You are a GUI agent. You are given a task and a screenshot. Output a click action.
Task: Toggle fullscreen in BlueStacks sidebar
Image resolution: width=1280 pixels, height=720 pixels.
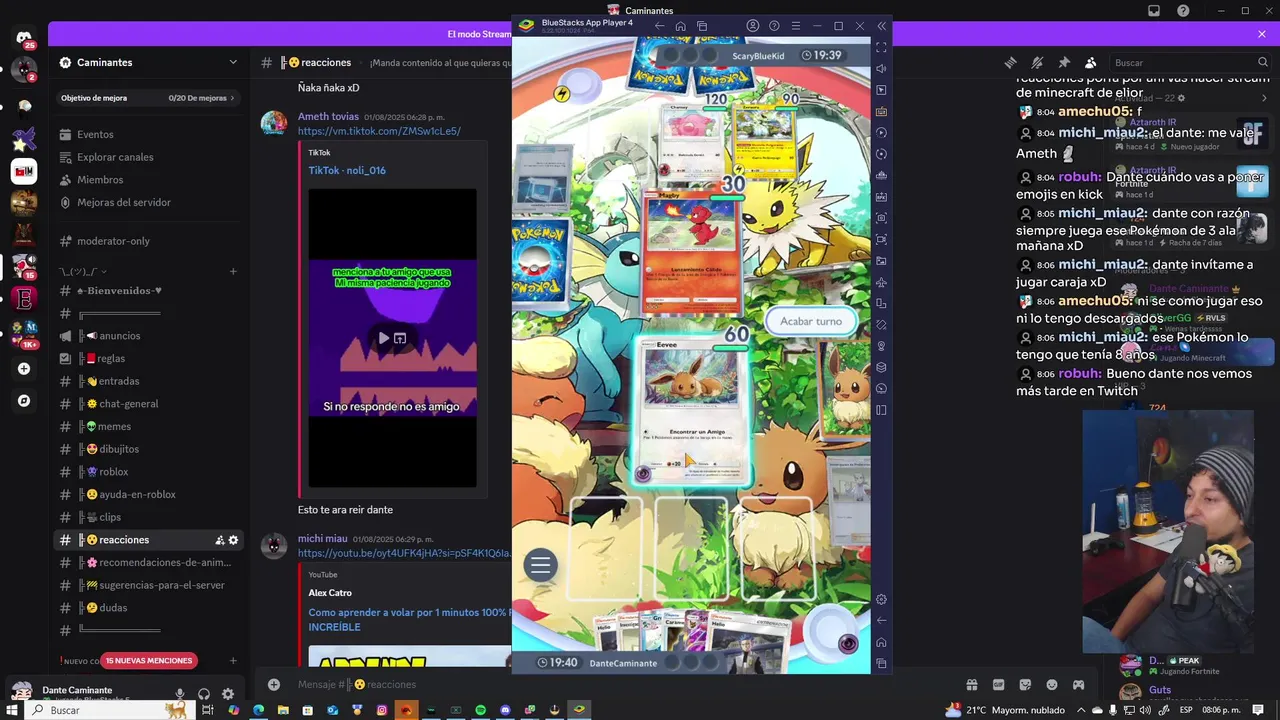tap(881, 47)
